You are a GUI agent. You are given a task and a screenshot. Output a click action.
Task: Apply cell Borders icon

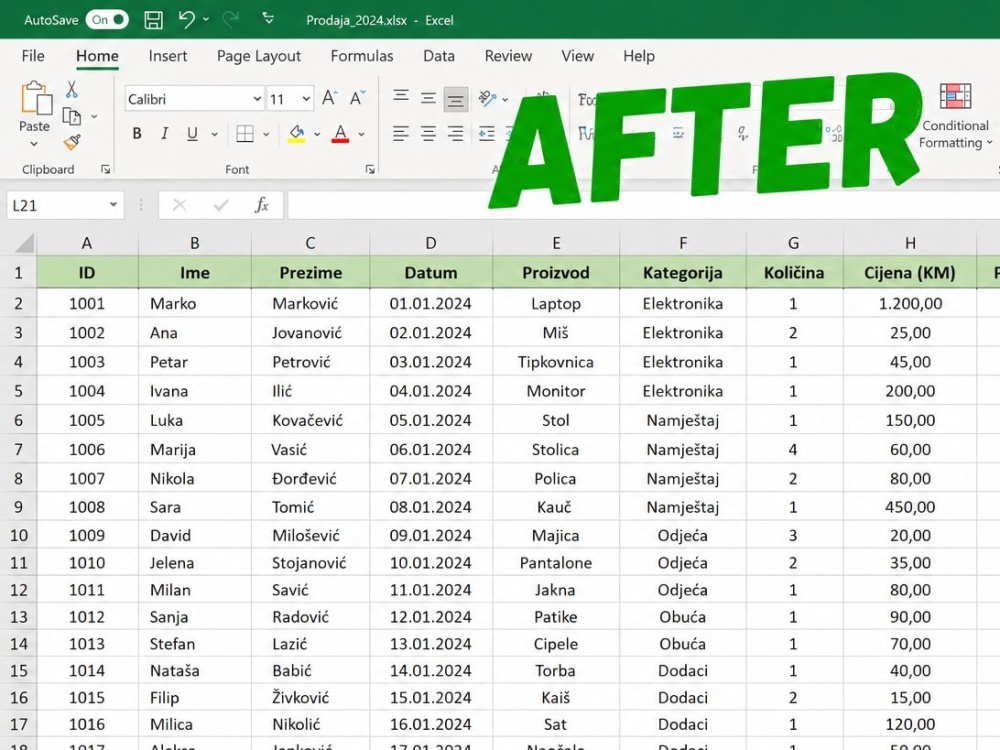[245, 133]
